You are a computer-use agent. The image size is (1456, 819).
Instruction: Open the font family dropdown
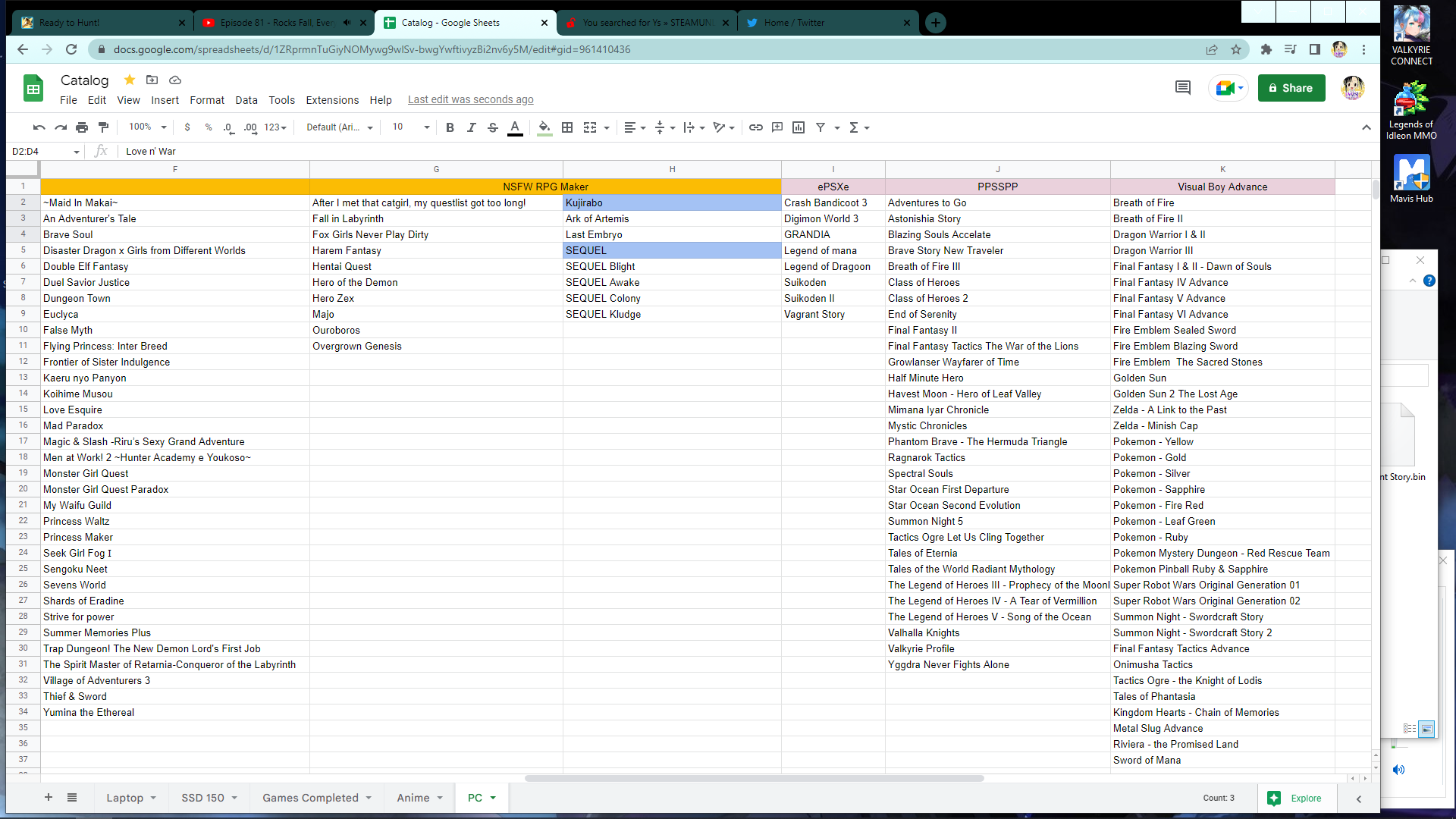[339, 127]
